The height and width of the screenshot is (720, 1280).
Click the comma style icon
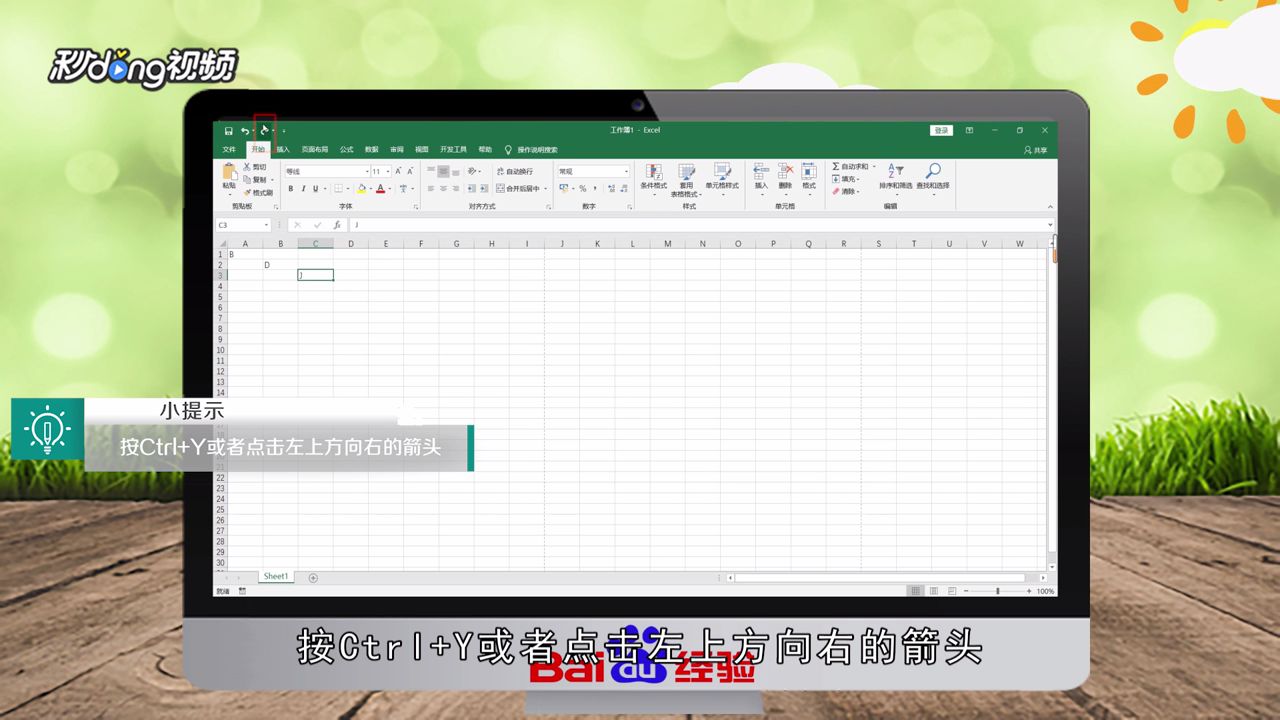[x=595, y=188]
